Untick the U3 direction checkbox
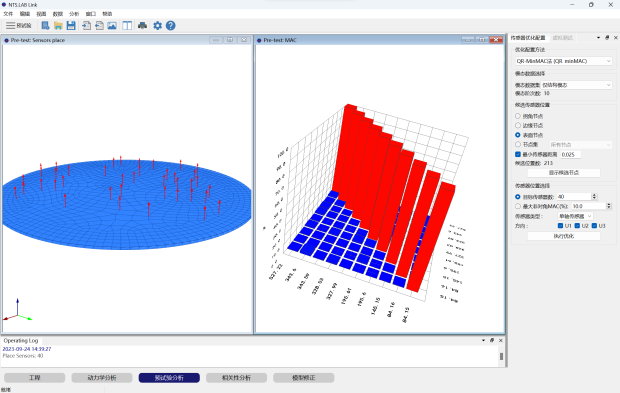Screen dimensions: 620x393 click(594, 226)
